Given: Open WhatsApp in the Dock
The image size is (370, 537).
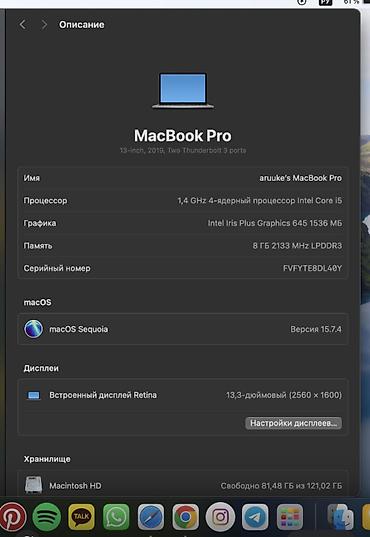Looking at the screenshot, I should pos(116,516).
